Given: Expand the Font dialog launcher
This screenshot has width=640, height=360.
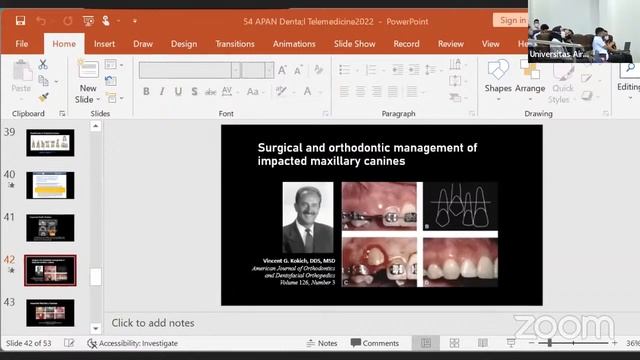Looking at the screenshot, I should (325, 113).
